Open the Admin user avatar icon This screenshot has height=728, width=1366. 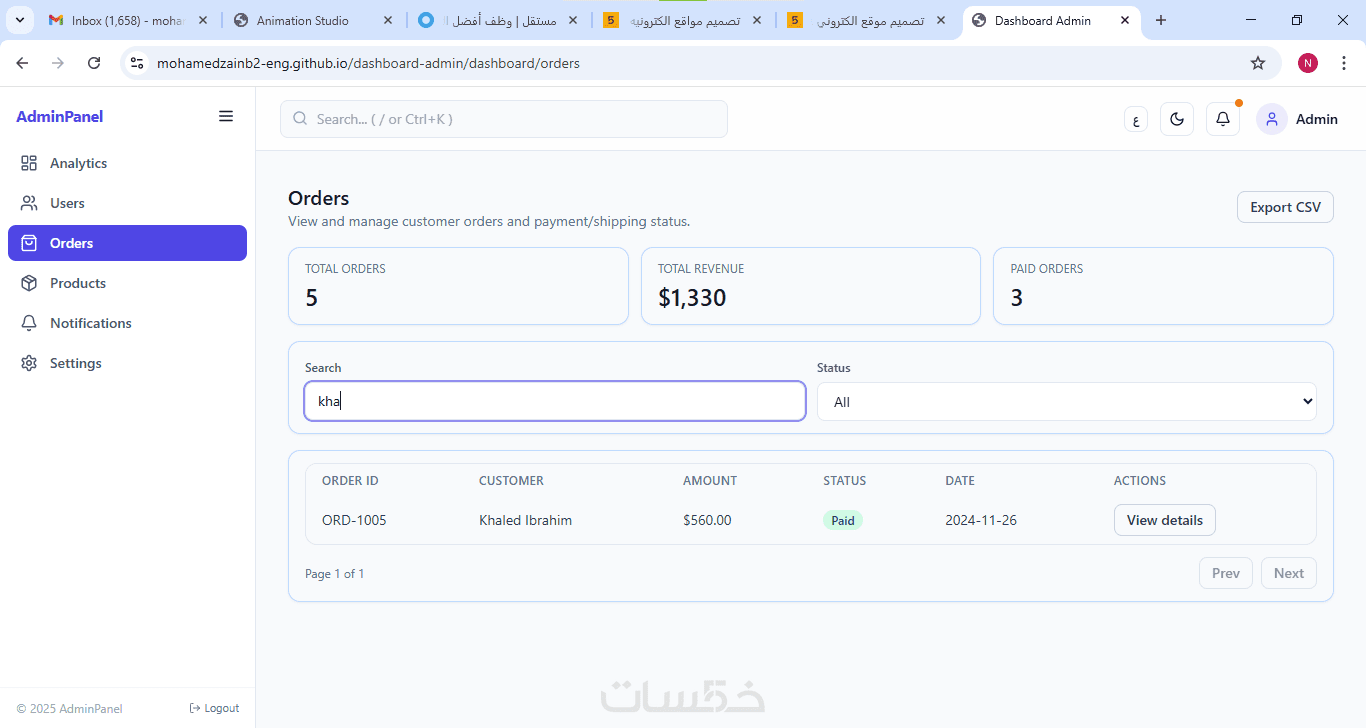coord(1272,119)
